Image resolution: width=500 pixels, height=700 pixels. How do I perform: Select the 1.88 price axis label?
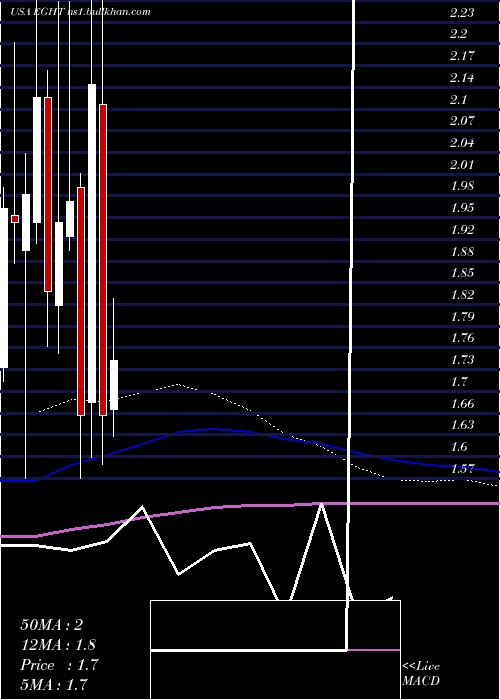point(462,252)
